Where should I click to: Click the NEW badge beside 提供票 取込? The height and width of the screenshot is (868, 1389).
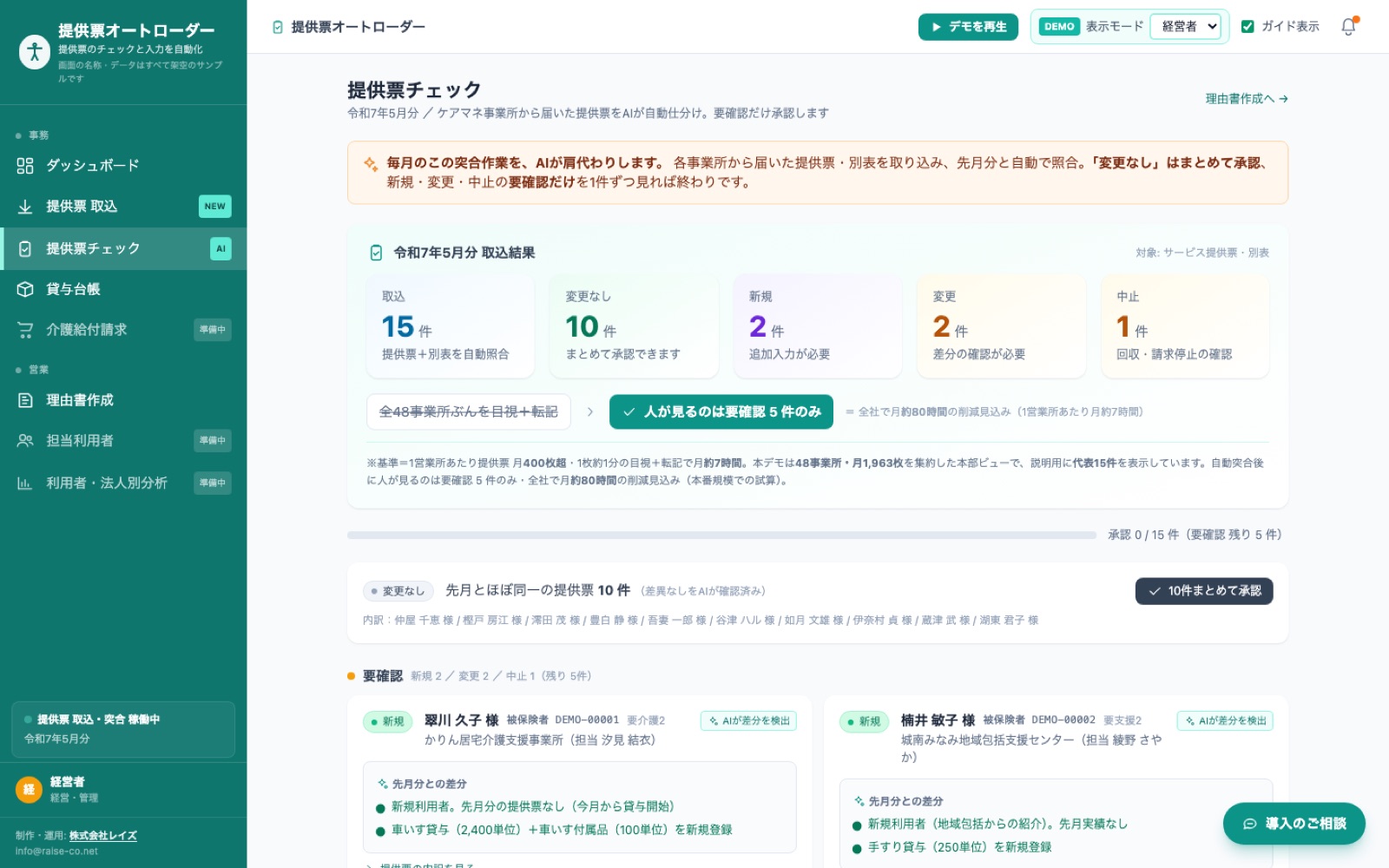pyautogui.click(x=215, y=207)
